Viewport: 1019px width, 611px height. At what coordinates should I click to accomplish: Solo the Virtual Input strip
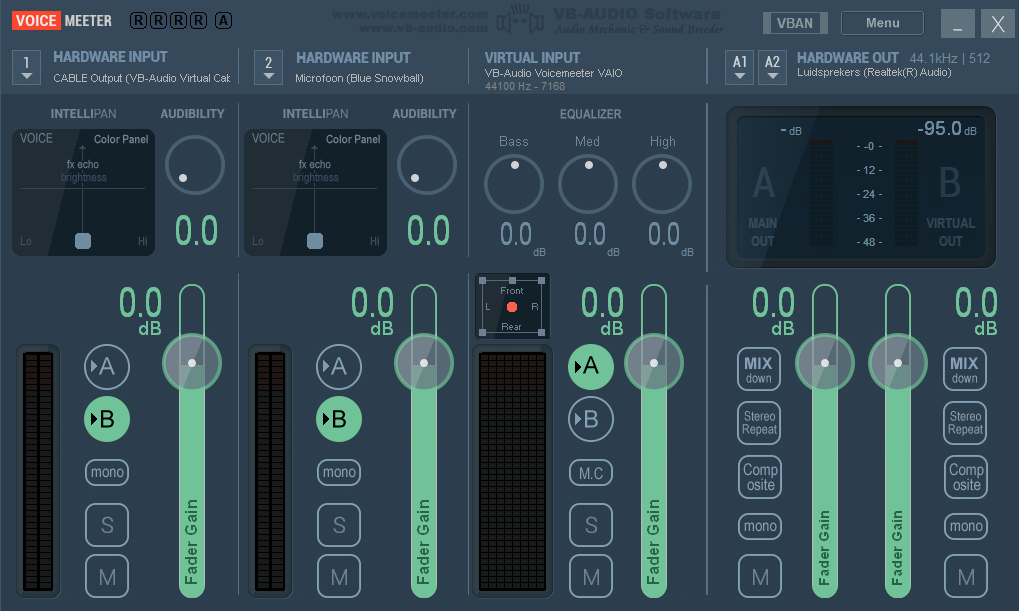click(x=591, y=525)
